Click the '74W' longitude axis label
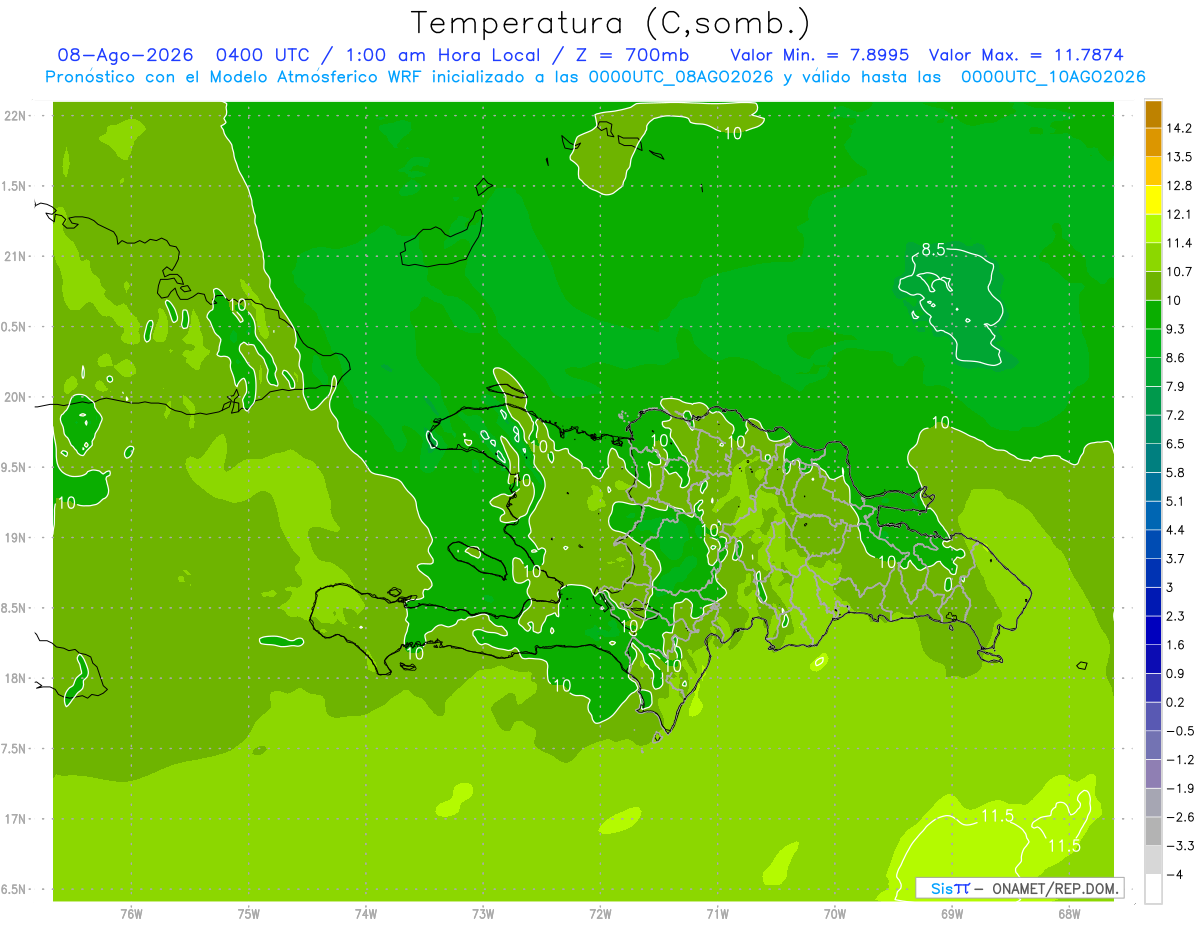Viewport: 1200px width, 927px height. (366, 913)
